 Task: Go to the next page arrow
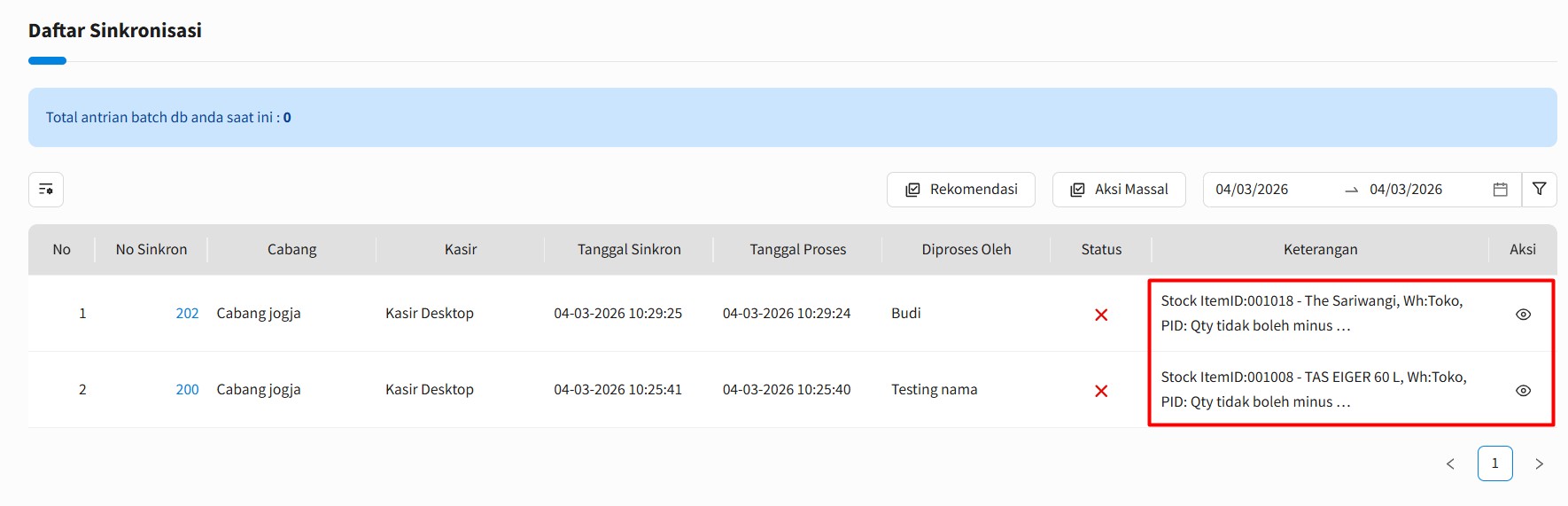click(x=1539, y=463)
